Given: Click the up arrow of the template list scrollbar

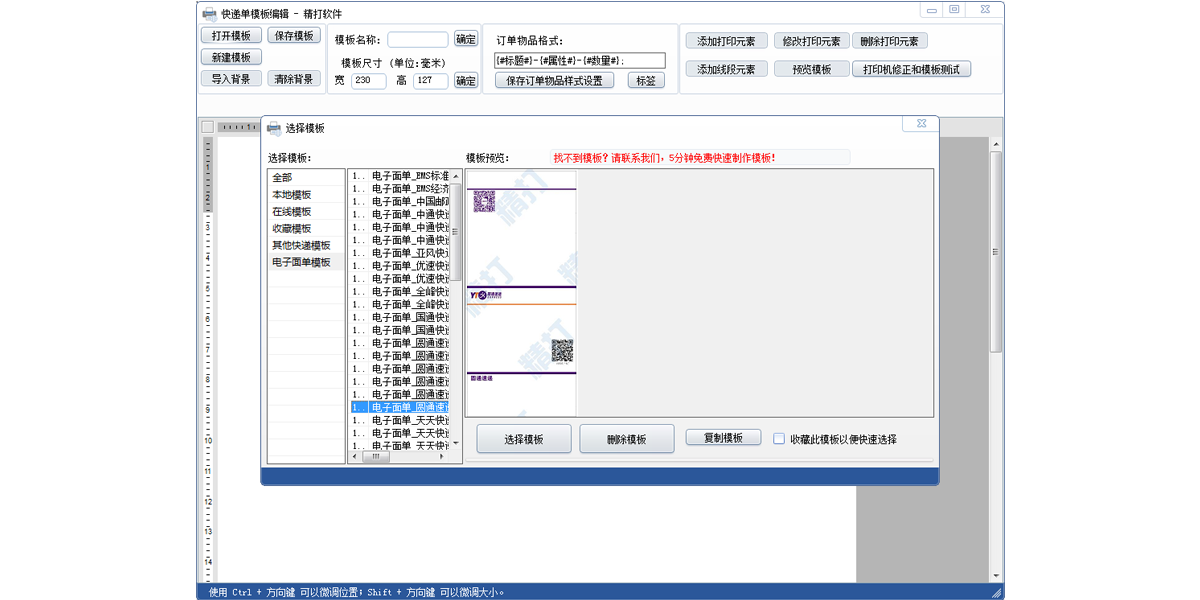Looking at the screenshot, I should click(456, 176).
